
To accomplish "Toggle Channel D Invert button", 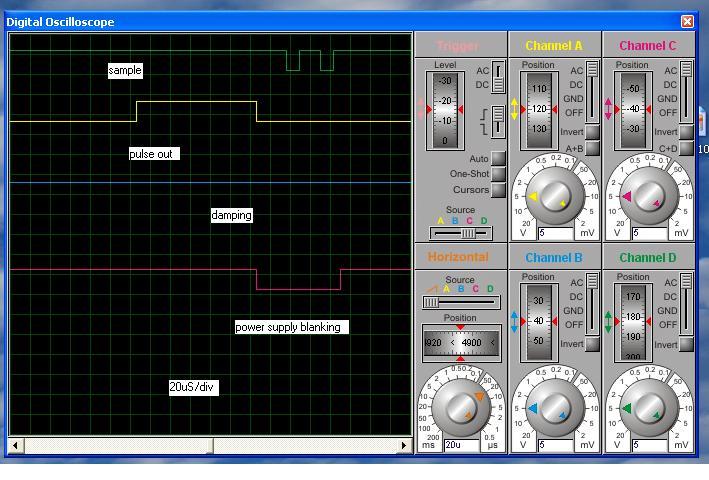I will coord(686,344).
